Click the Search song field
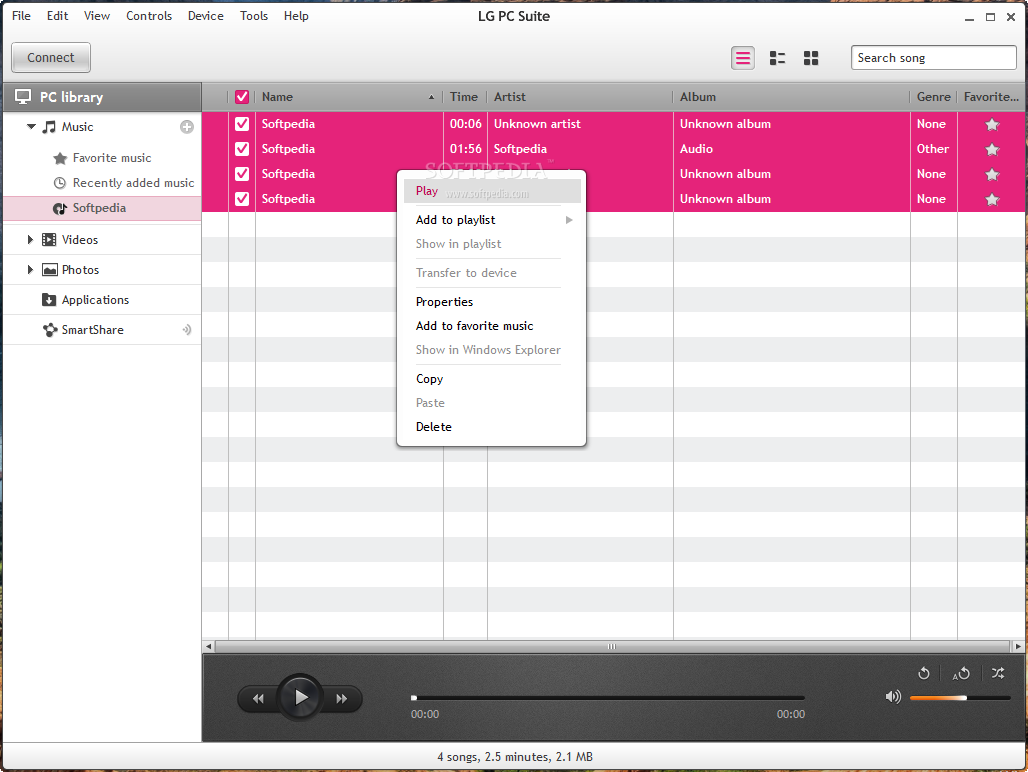The image size is (1028, 772). tap(934, 58)
